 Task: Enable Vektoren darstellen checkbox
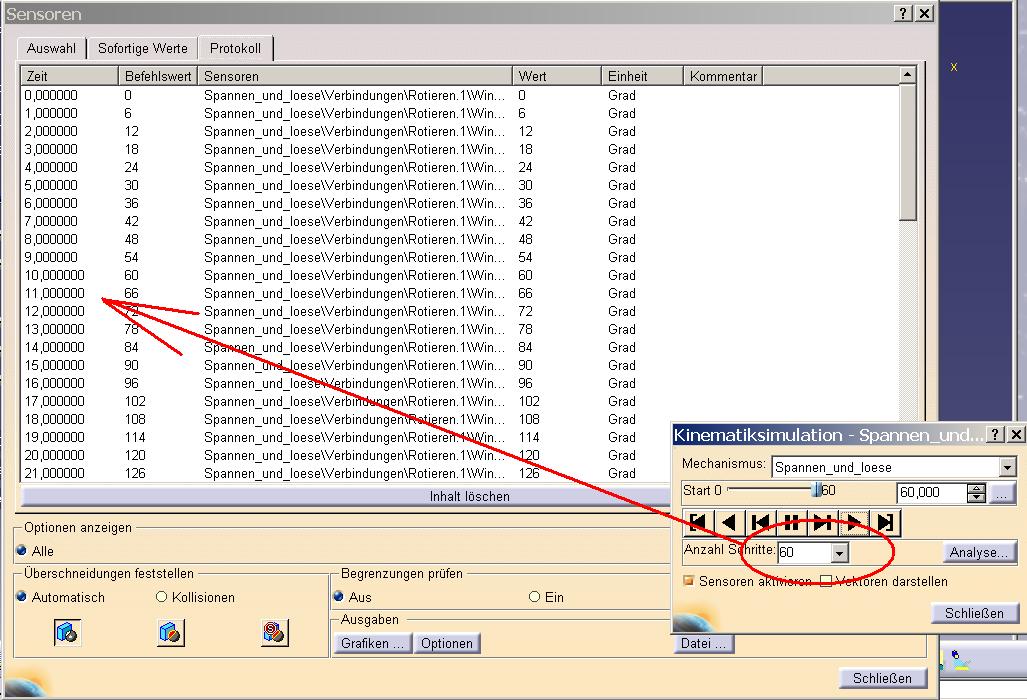(826, 581)
